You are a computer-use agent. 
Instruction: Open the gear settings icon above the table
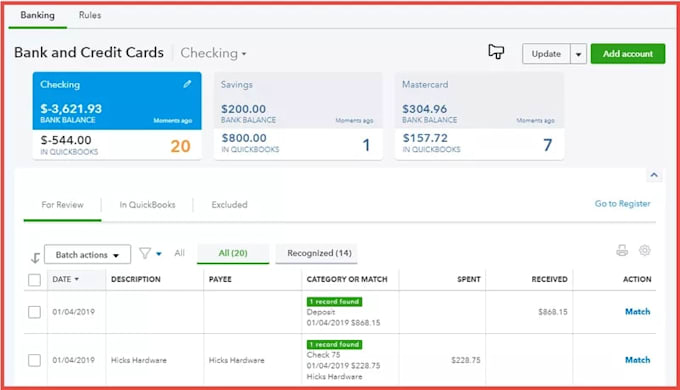click(x=644, y=250)
